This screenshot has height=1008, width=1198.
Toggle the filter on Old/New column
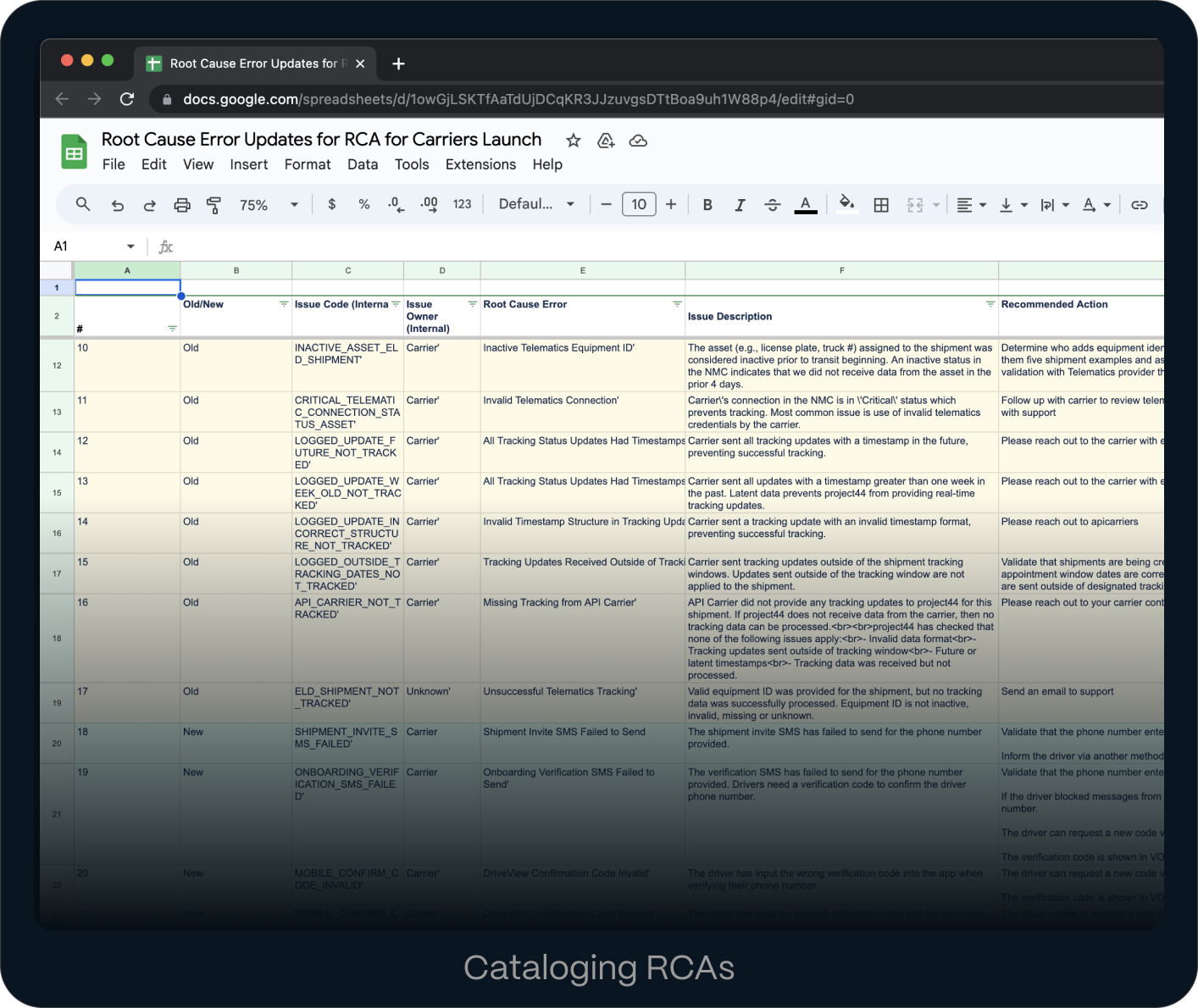pyautogui.click(x=284, y=304)
